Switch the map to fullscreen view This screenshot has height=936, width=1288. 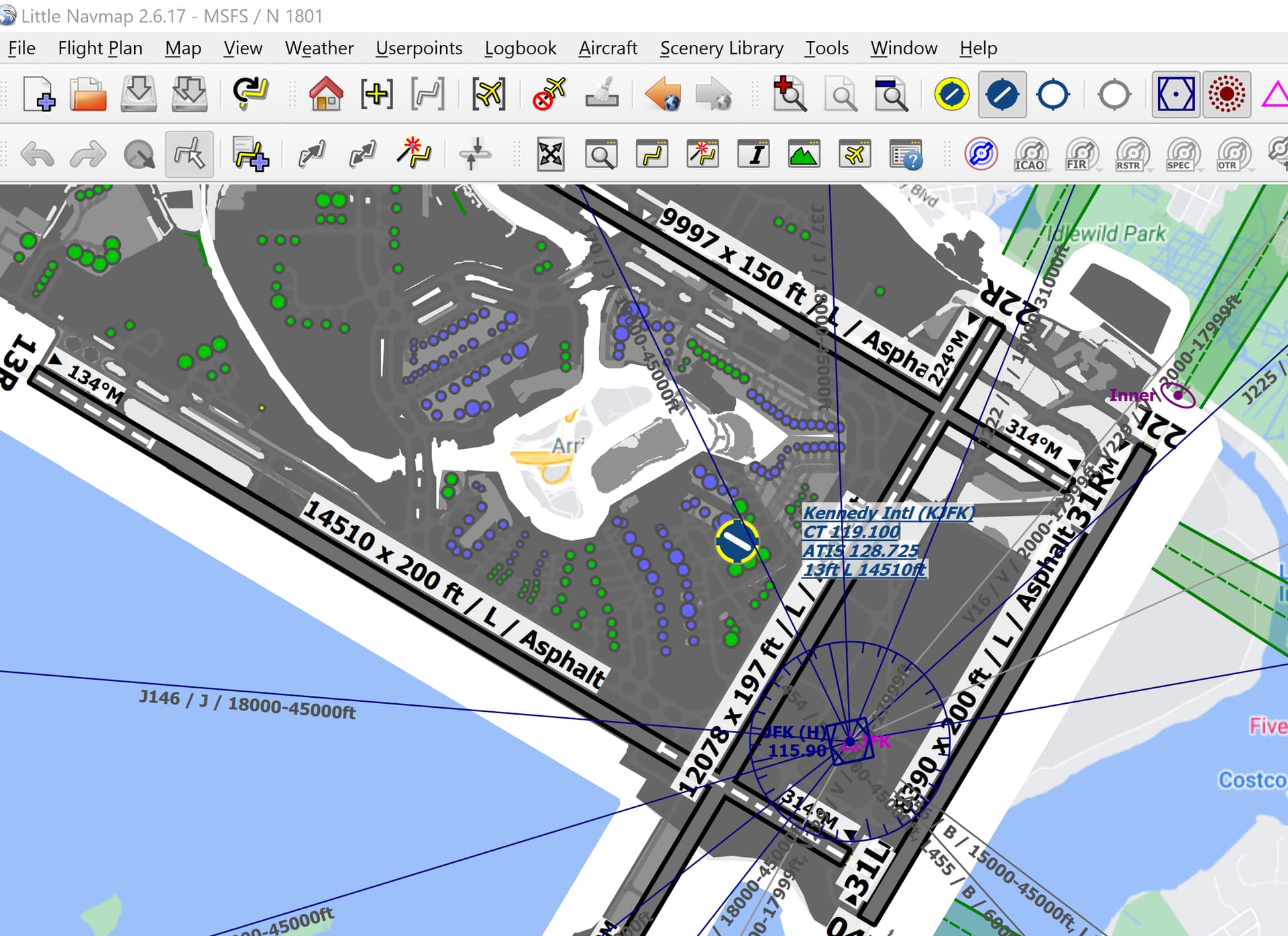[550, 154]
